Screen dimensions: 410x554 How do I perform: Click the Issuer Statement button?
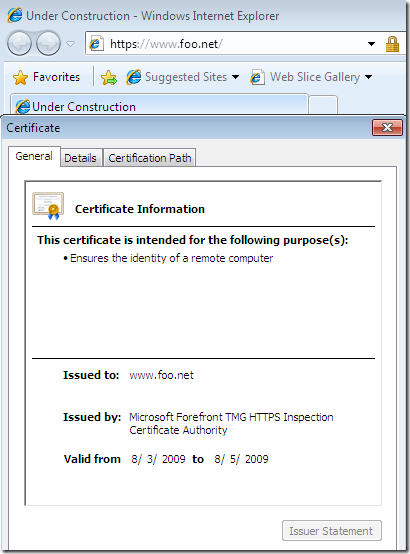click(x=332, y=531)
